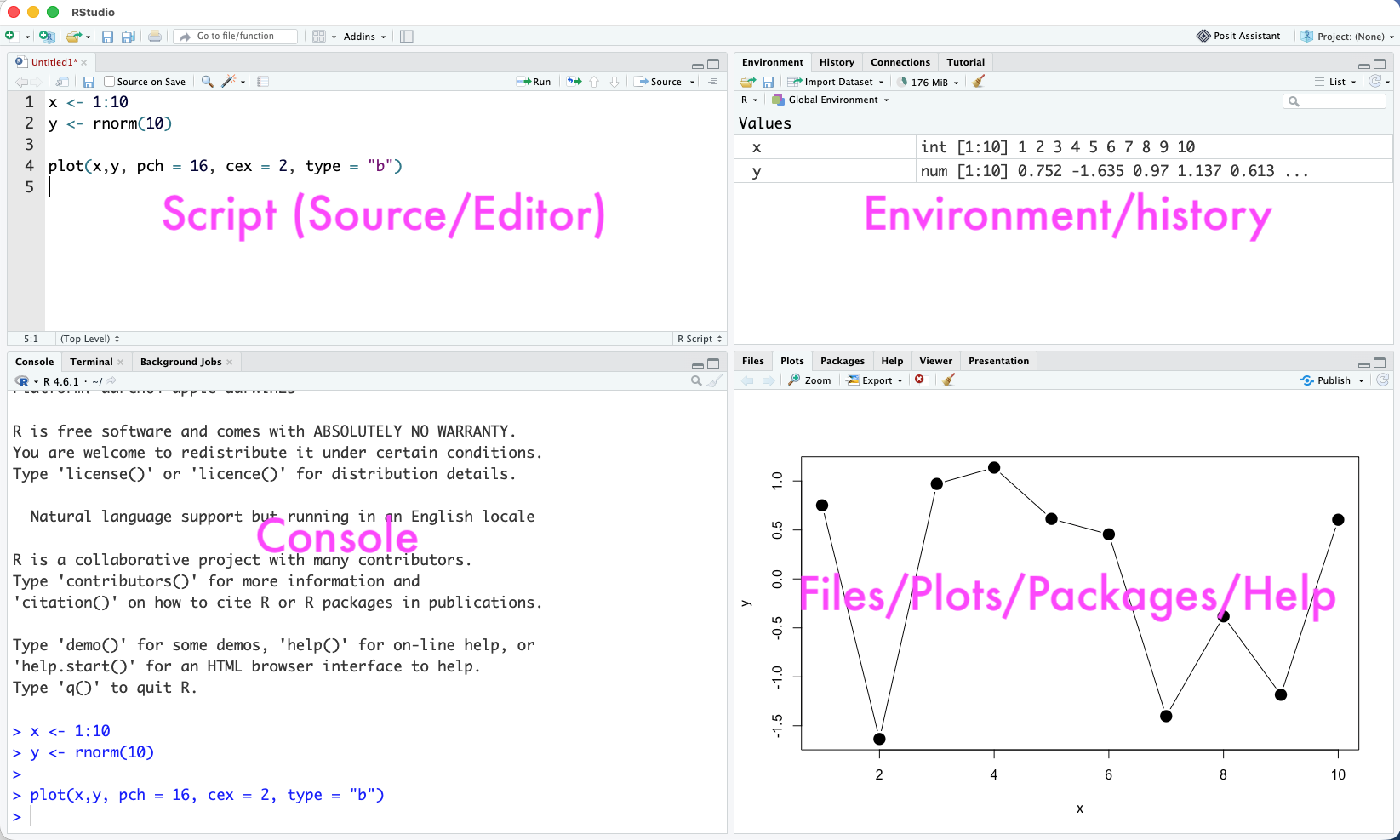Image resolution: width=1400 pixels, height=840 pixels.
Task: Open the Import Dataset dropdown
Action: (836, 82)
